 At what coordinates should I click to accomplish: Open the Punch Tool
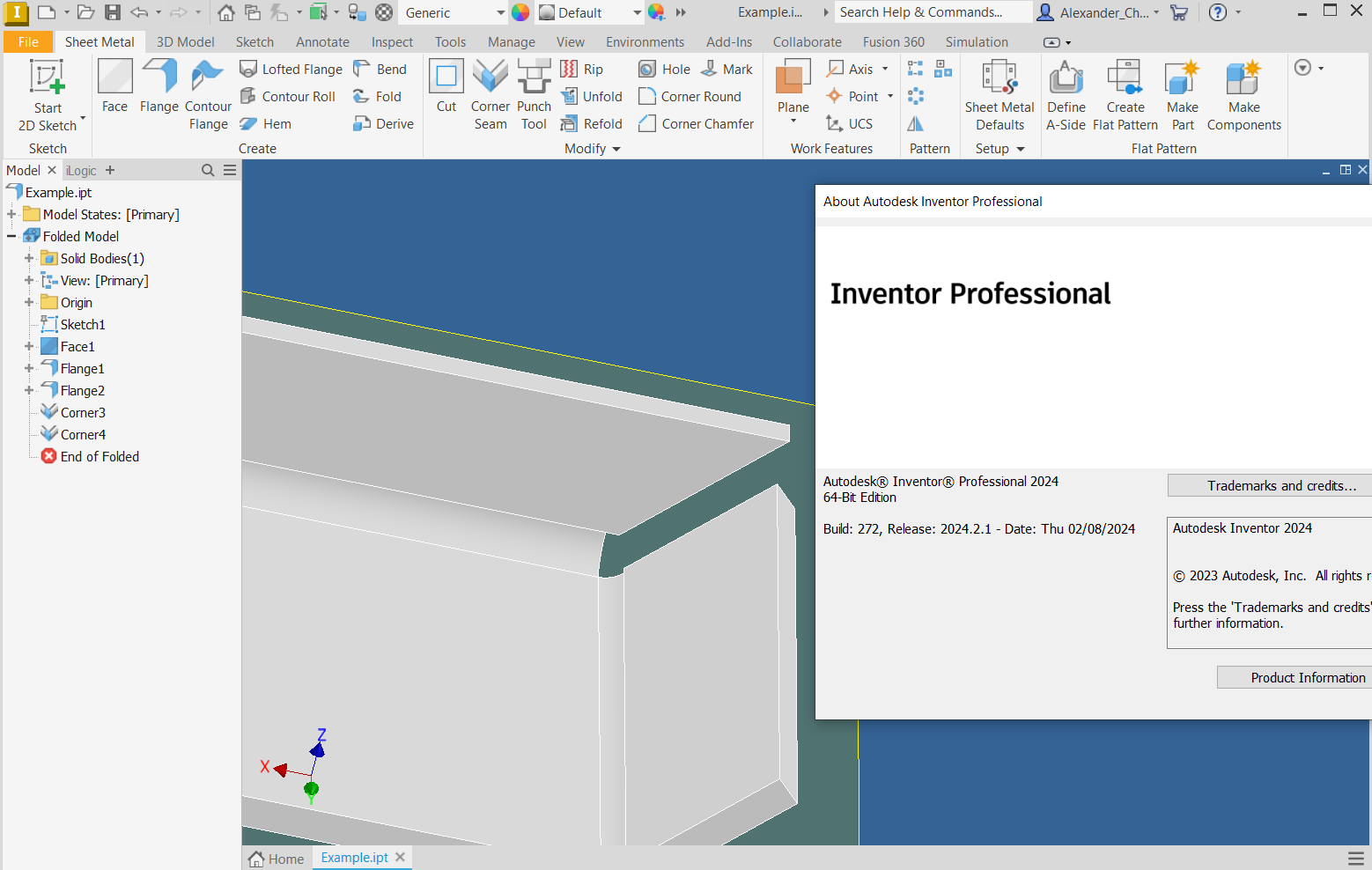(534, 92)
